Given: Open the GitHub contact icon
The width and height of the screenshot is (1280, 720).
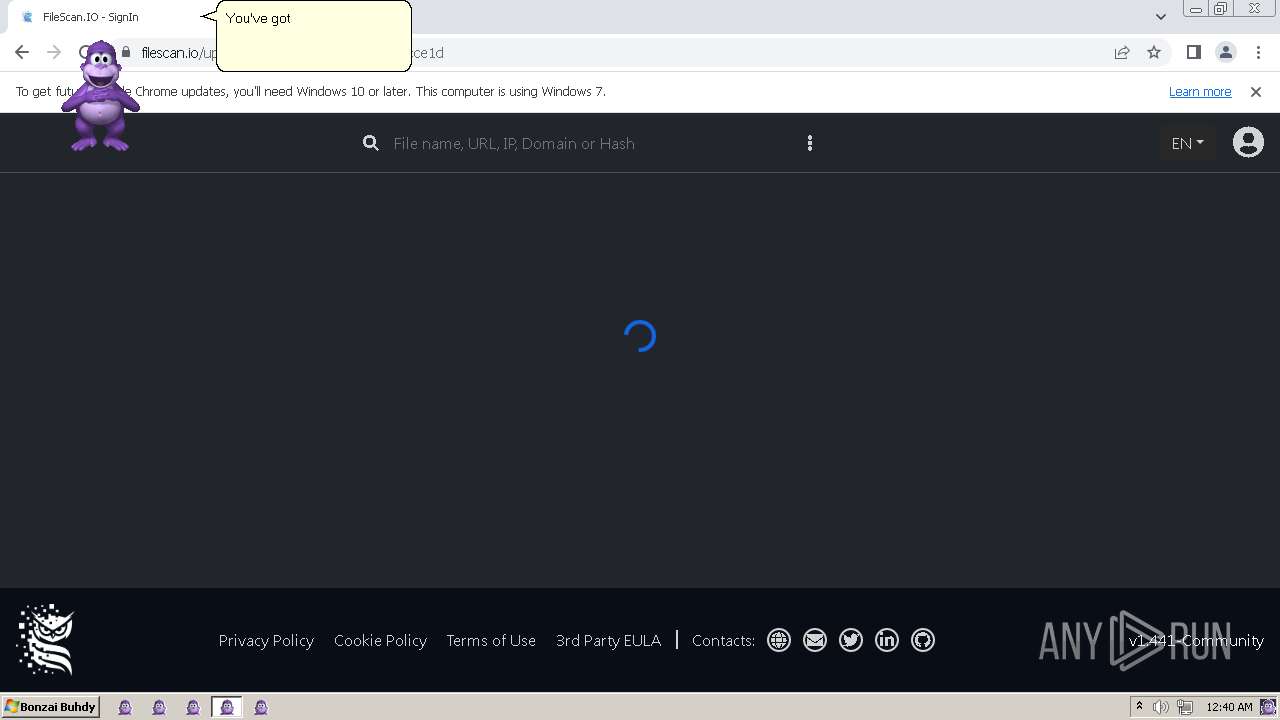Looking at the screenshot, I should [923, 640].
